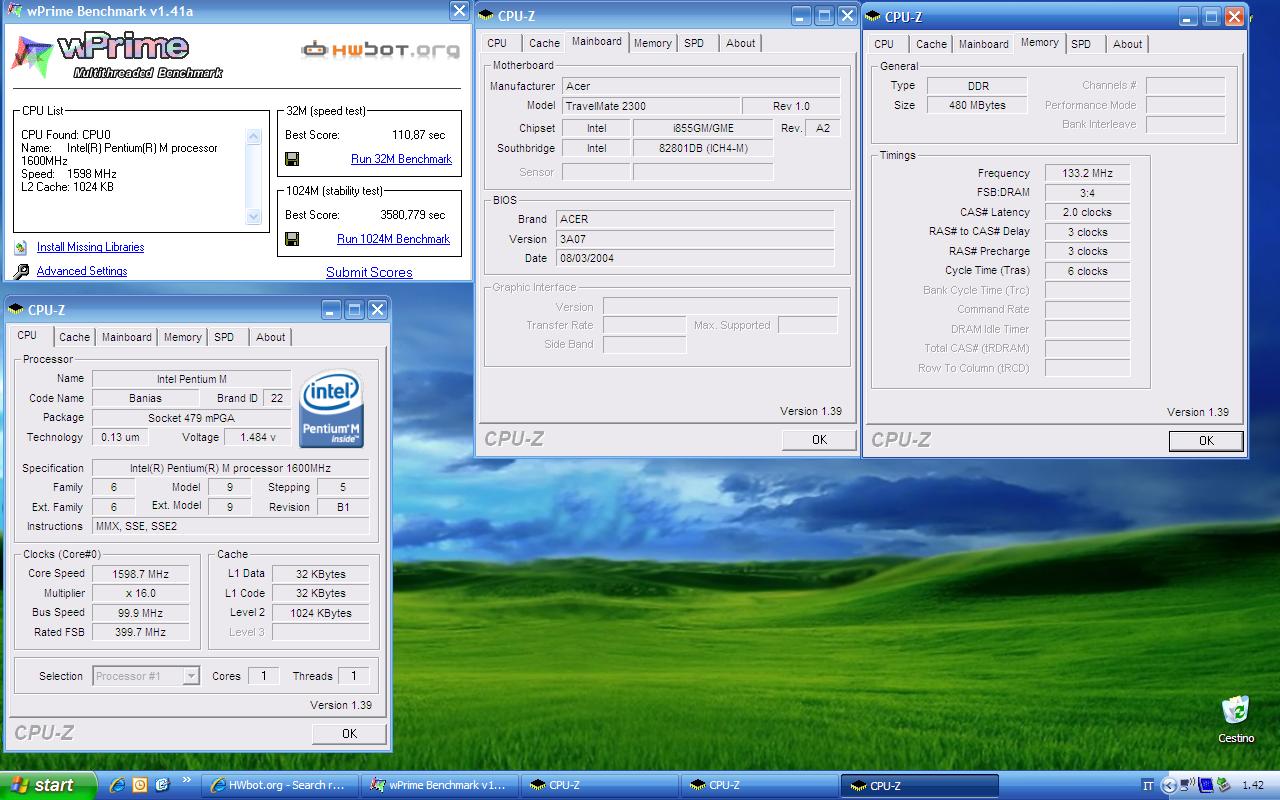Click the blue monitor tray icon
The image size is (1280, 800).
click(x=1206, y=785)
